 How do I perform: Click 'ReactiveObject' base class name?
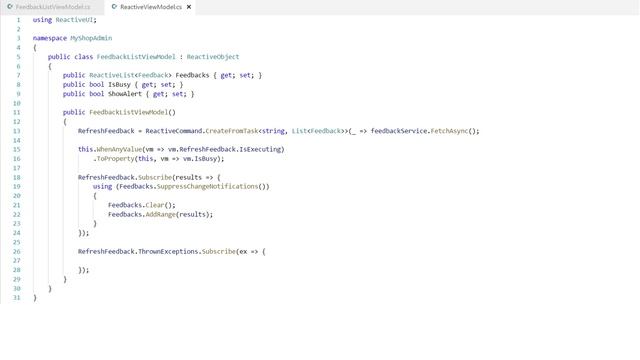click(x=213, y=57)
